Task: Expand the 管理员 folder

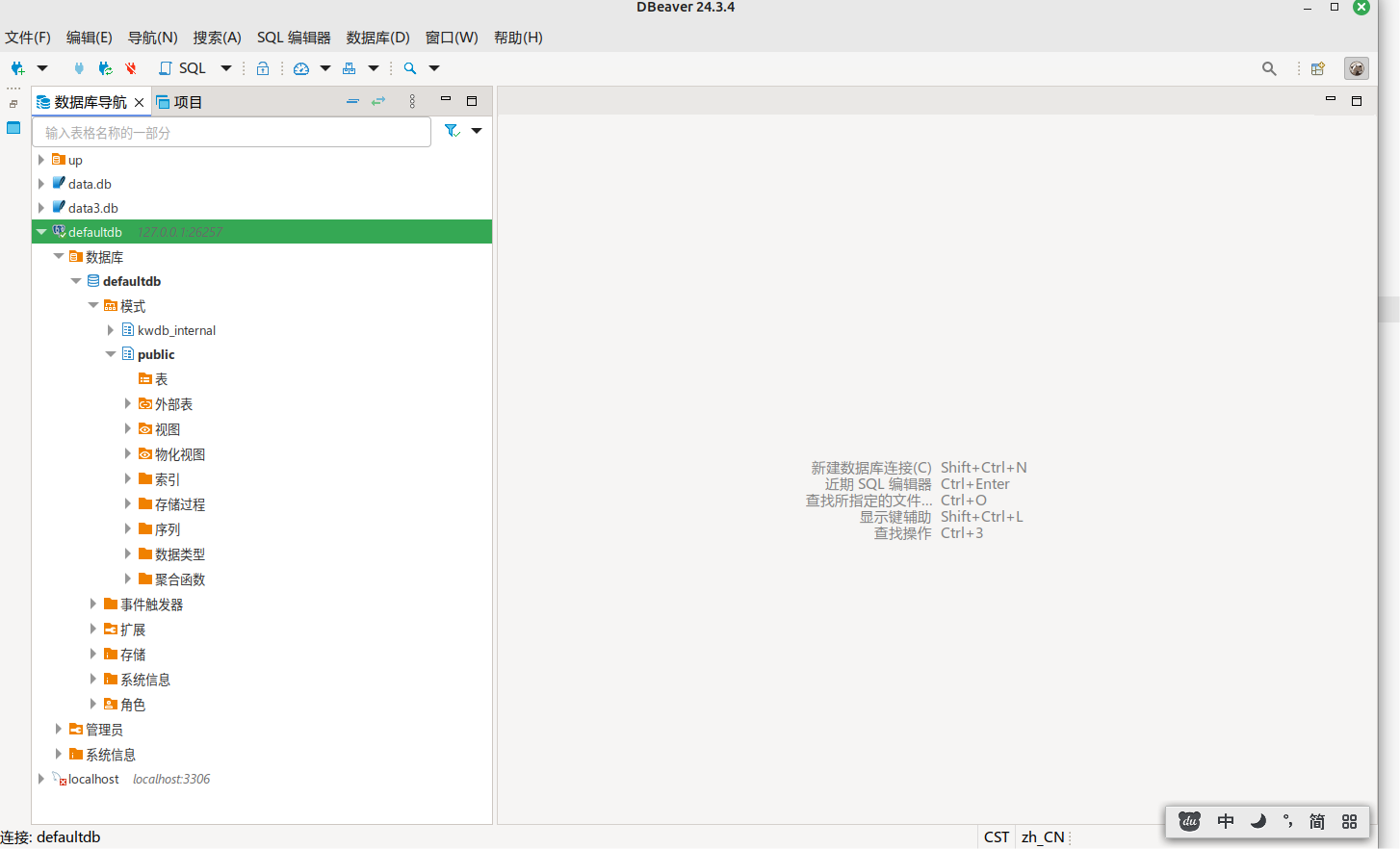Action: coord(59,730)
